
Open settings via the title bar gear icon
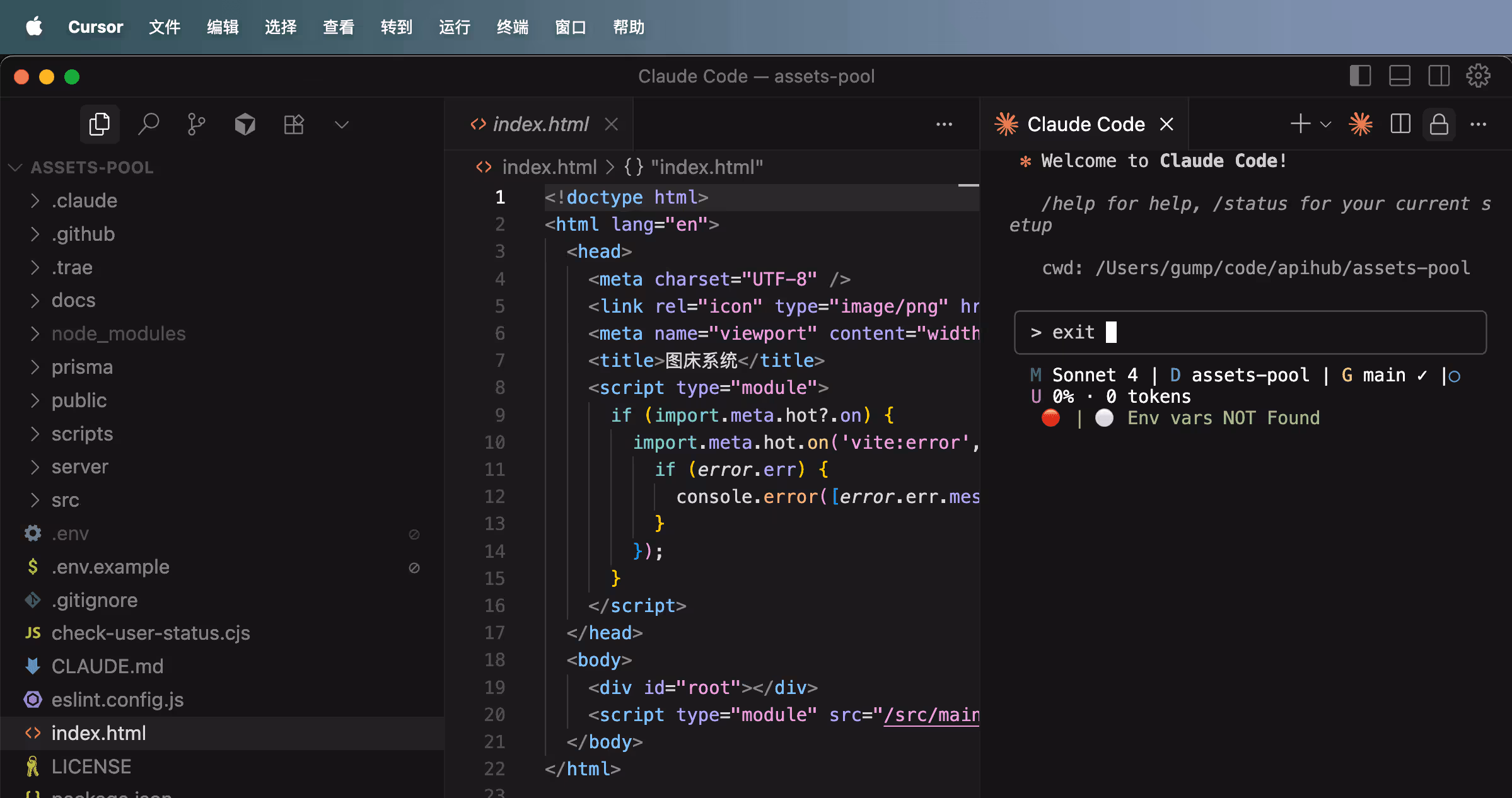pos(1478,76)
